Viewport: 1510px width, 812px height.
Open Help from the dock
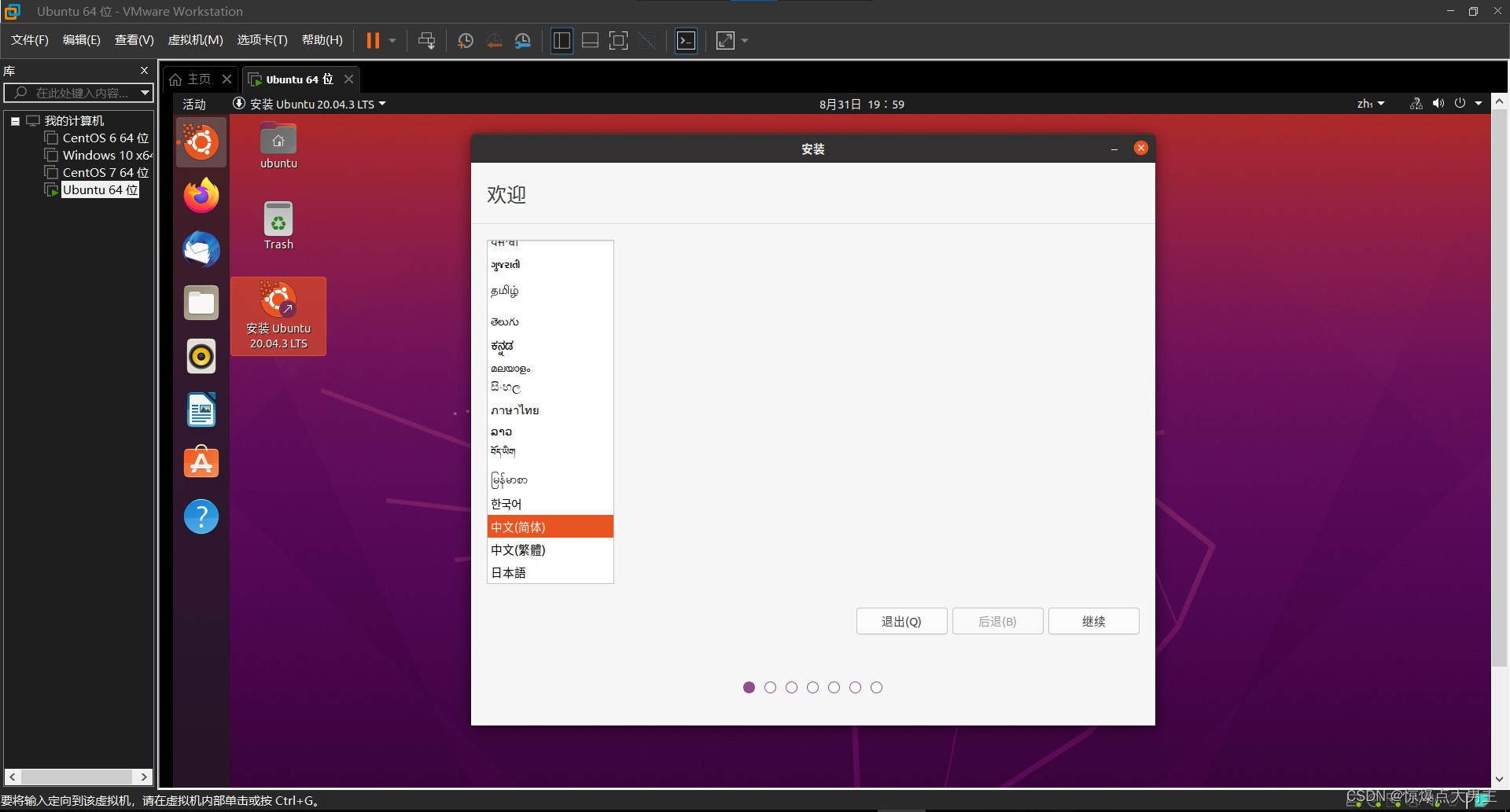(201, 516)
